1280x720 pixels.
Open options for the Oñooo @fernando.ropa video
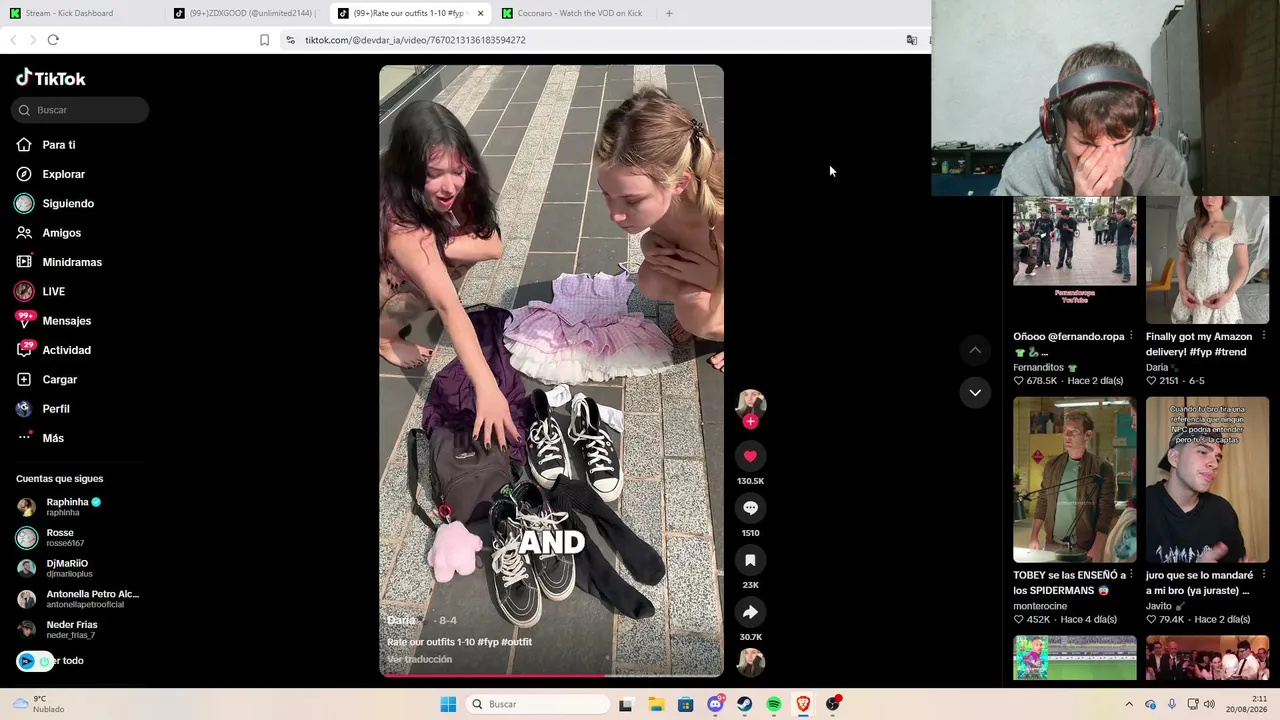(1131, 336)
